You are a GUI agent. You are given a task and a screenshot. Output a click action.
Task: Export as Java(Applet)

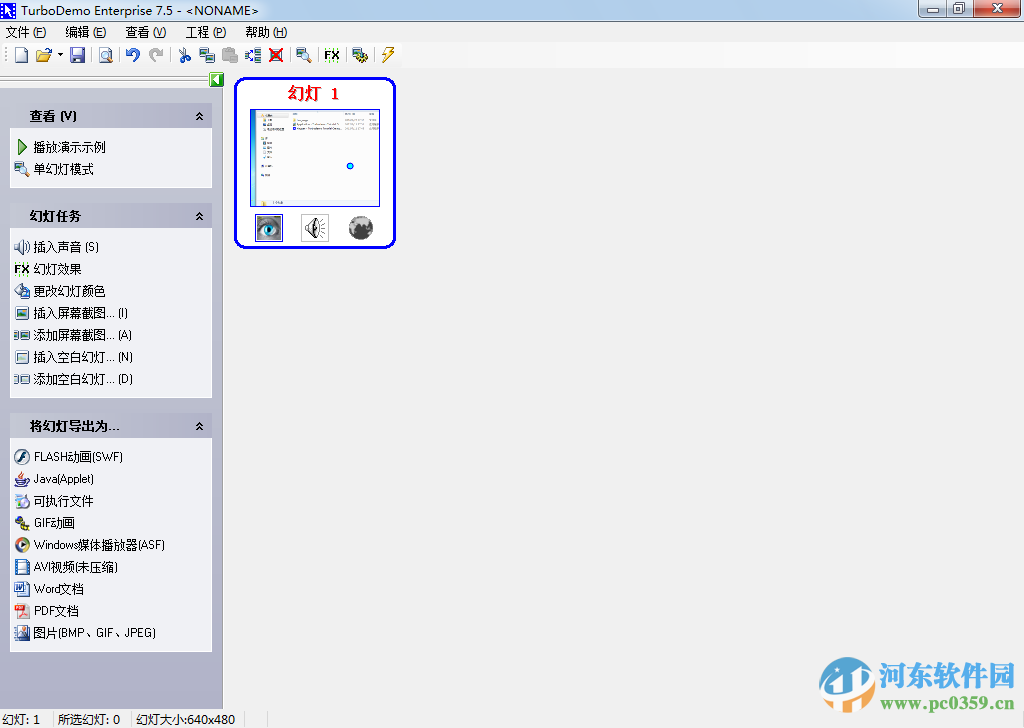54,479
